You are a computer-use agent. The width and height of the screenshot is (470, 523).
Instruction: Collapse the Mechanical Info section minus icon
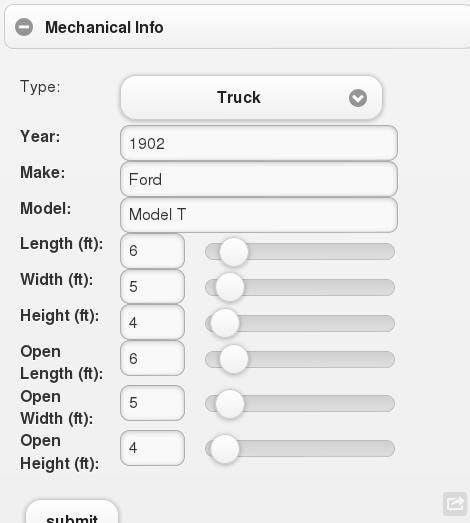[24, 27]
